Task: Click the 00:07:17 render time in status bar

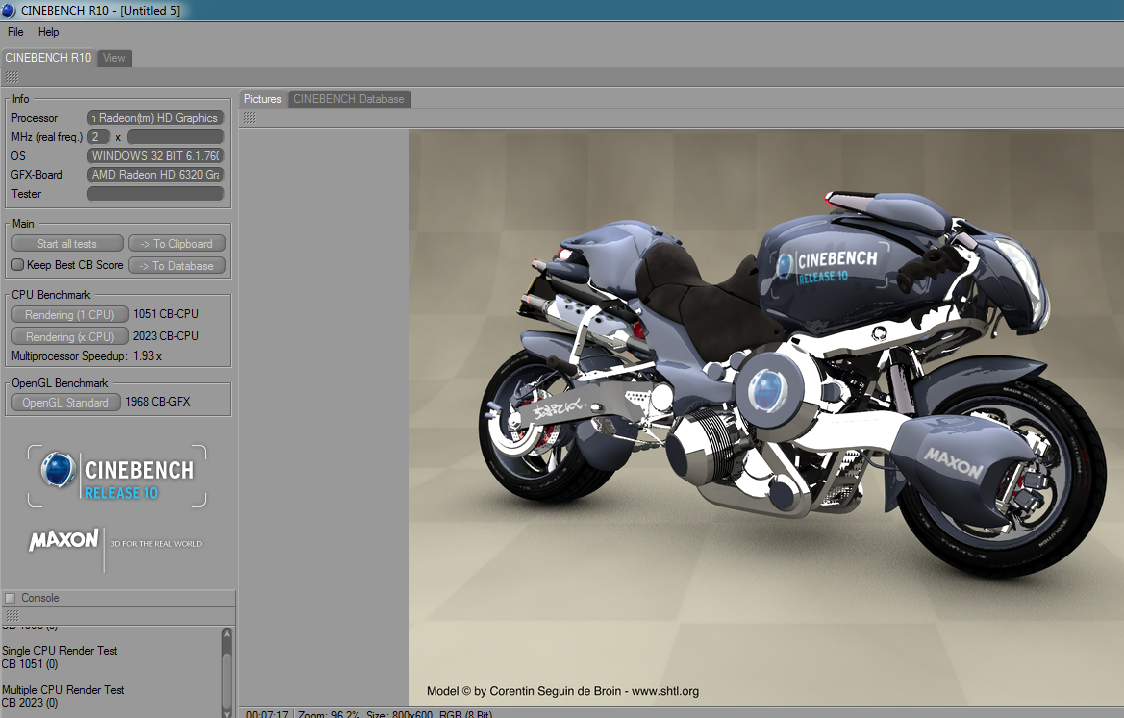Action: pyautogui.click(x=267, y=714)
